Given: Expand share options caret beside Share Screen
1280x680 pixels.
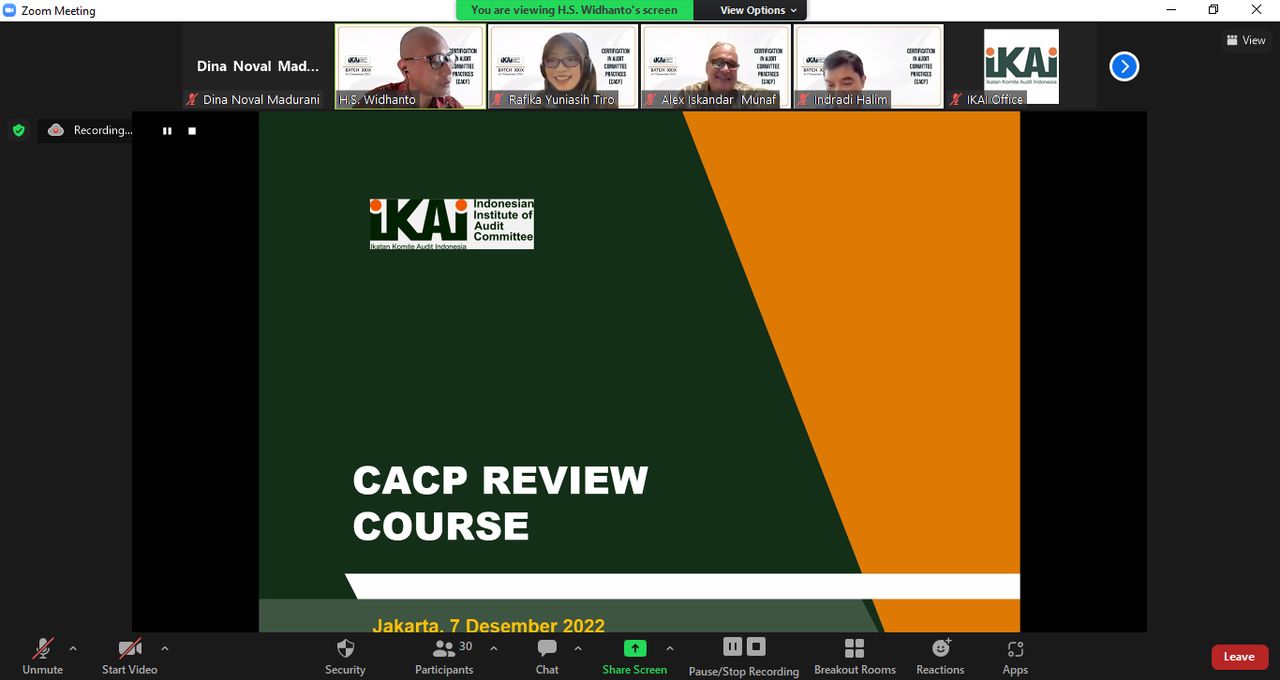Looking at the screenshot, I should [x=670, y=649].
